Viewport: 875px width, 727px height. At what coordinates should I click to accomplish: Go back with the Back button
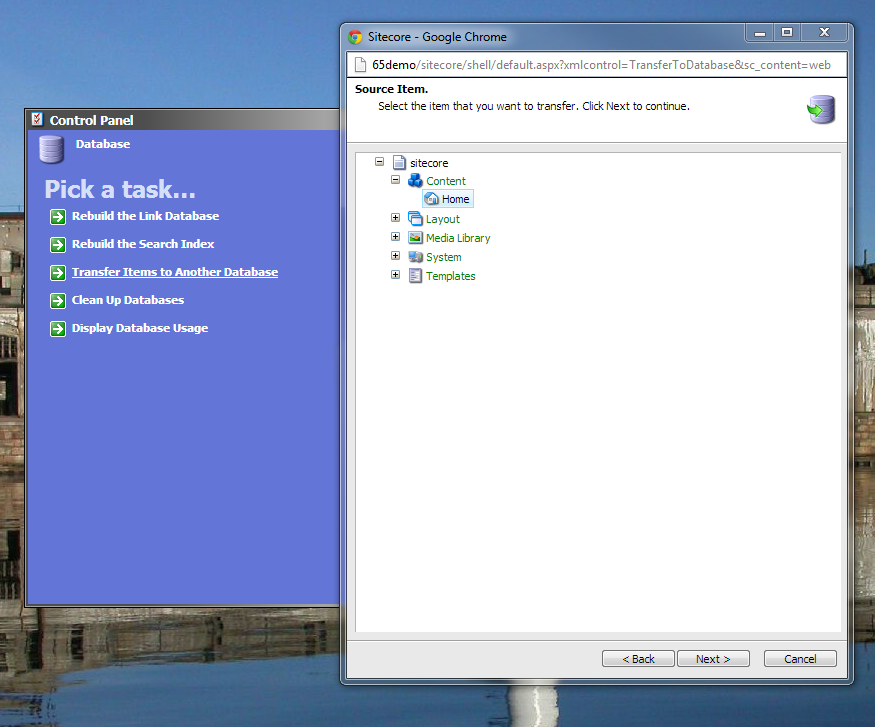[638, 659]
